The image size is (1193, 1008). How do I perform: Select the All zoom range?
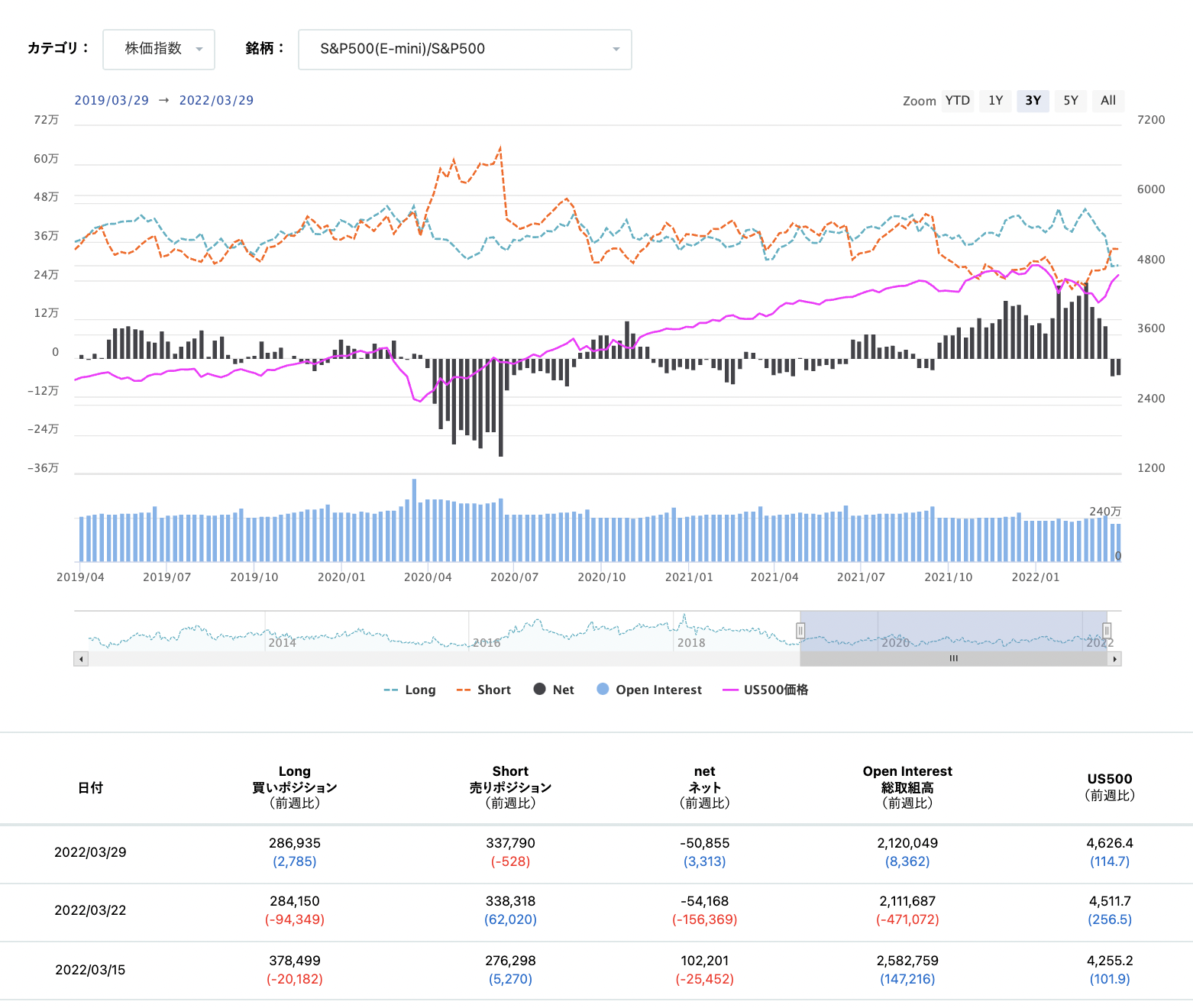point(1108,101)
